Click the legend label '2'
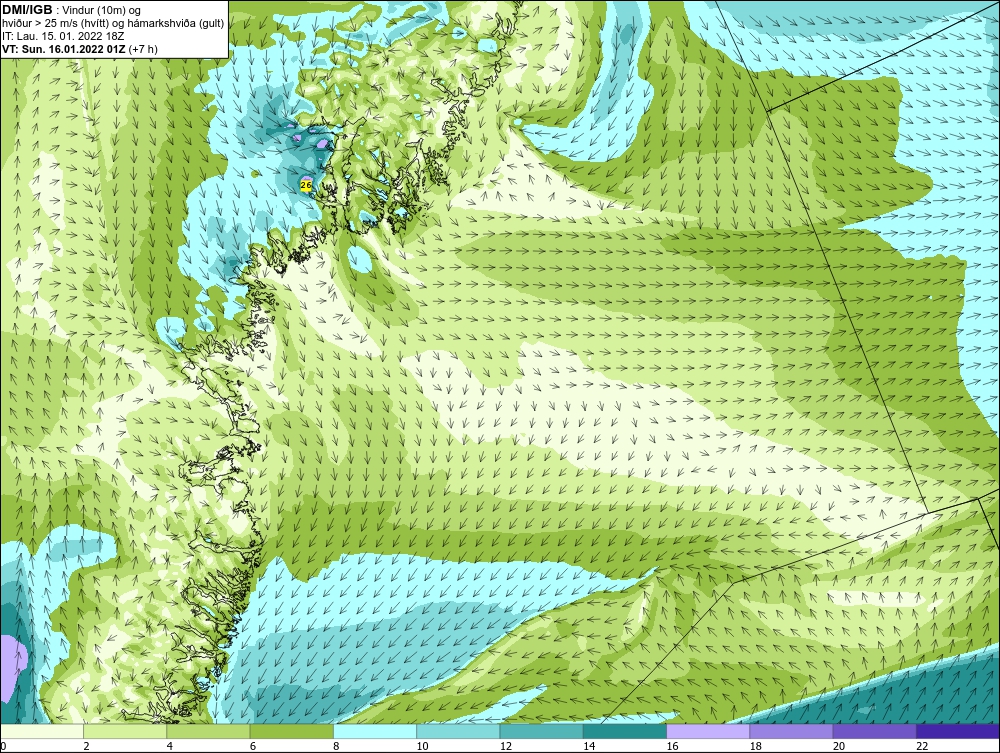Screen dimensions: 1000x753 (x=86, y=747)
